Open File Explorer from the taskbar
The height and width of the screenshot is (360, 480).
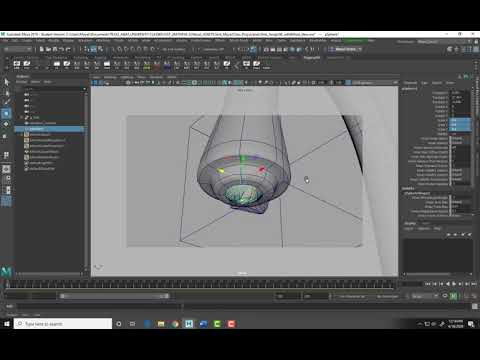click(x=161, y=324)
